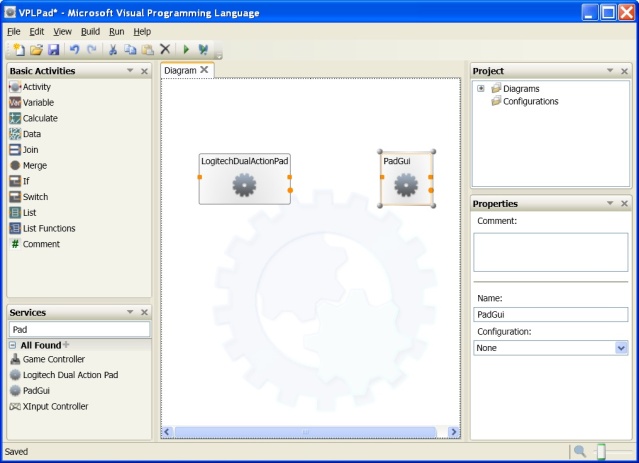Click the Undo arrow icon
Image resolution: width=639 pixels, height=463 pixels.
74,49
